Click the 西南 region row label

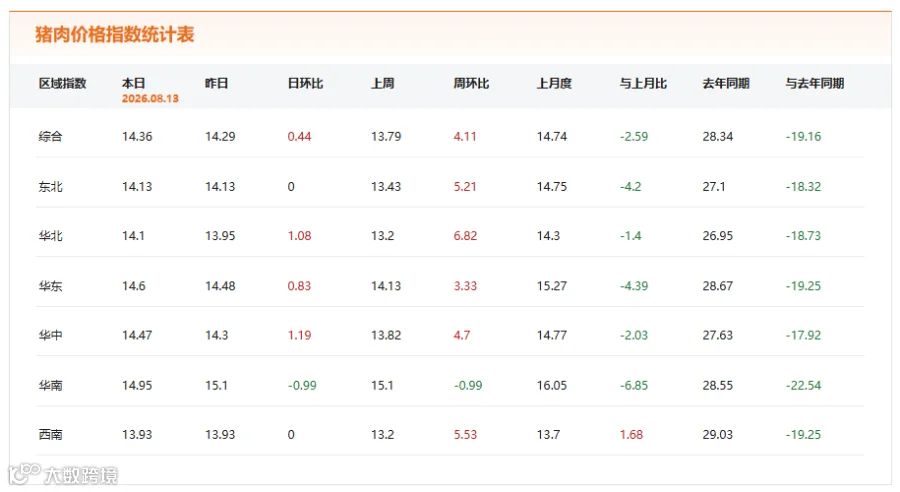[51, 435]
